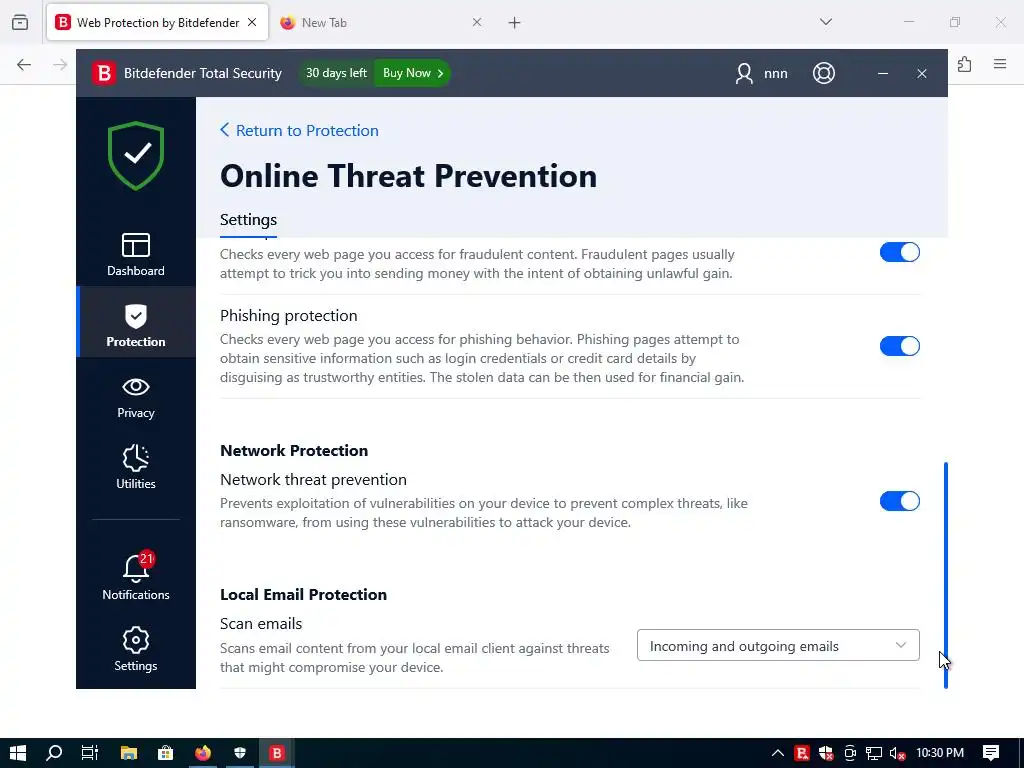
Task: Open the Privacy eye icon section
Action: click(x=136, y=387)
